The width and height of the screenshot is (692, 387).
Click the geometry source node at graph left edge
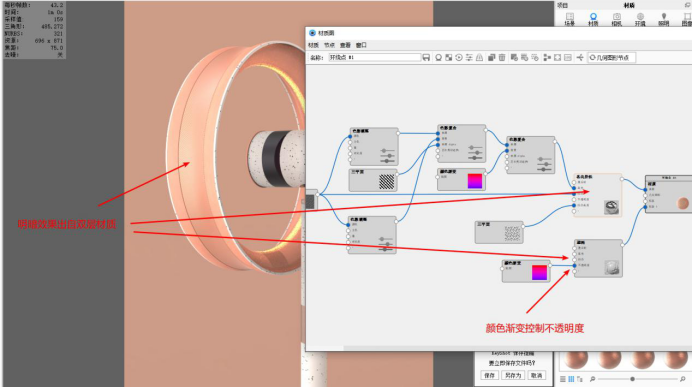311,201
